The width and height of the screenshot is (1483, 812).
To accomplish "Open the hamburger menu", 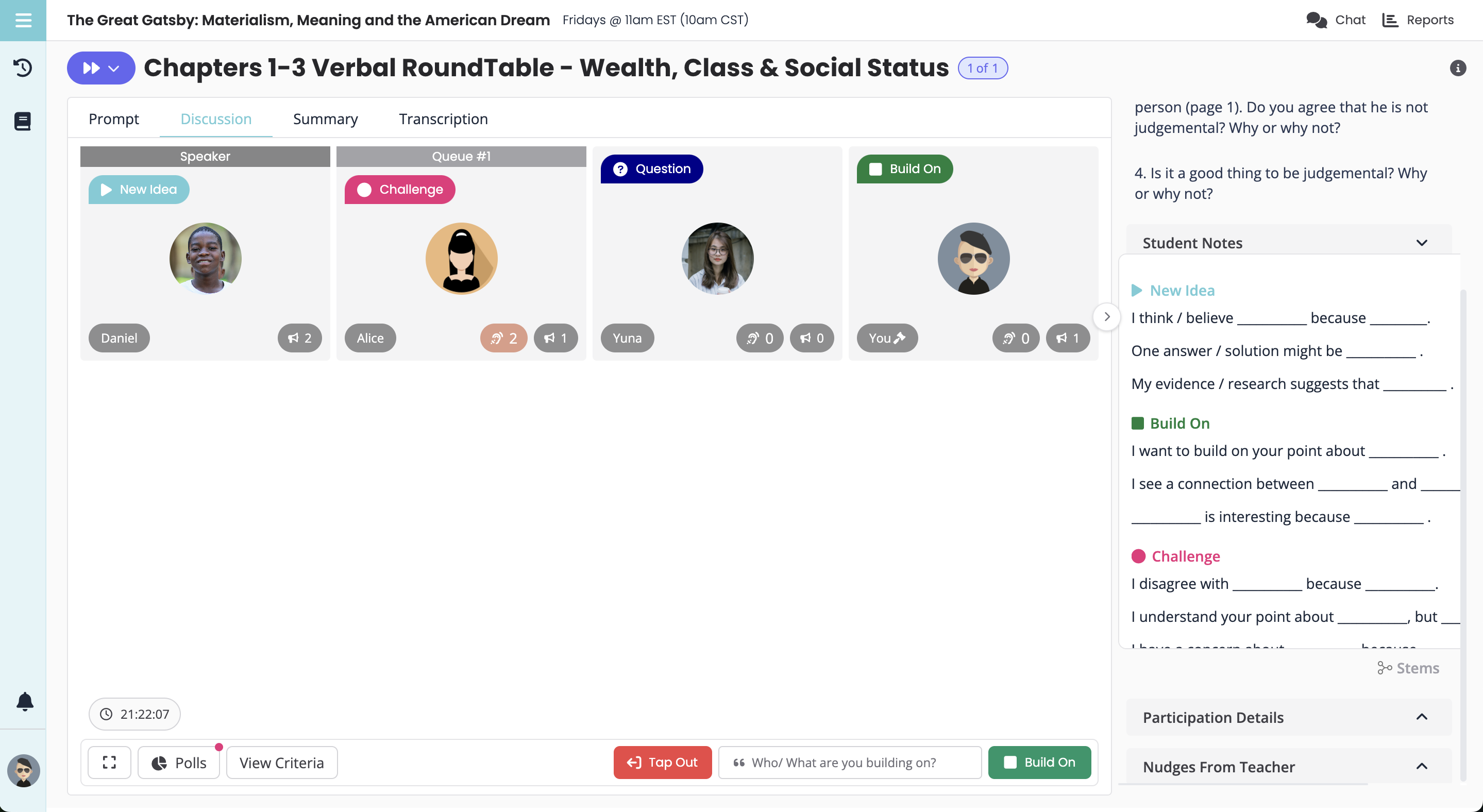I will pos(23,21).
